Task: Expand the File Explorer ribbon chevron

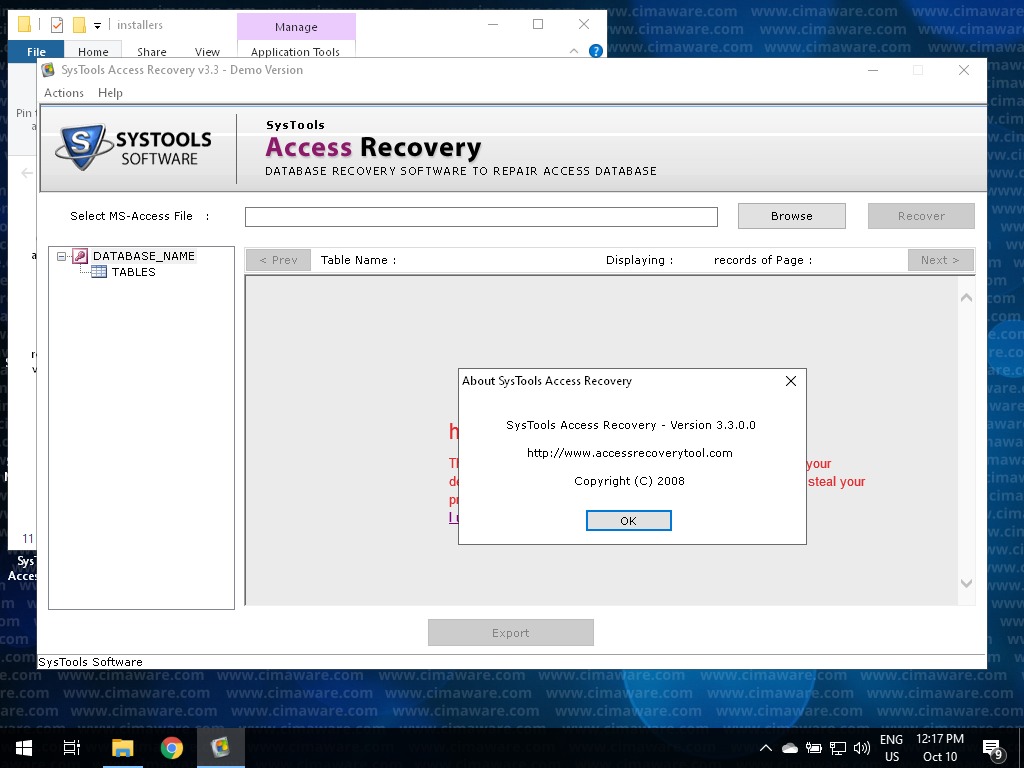Action: (574, 51)
